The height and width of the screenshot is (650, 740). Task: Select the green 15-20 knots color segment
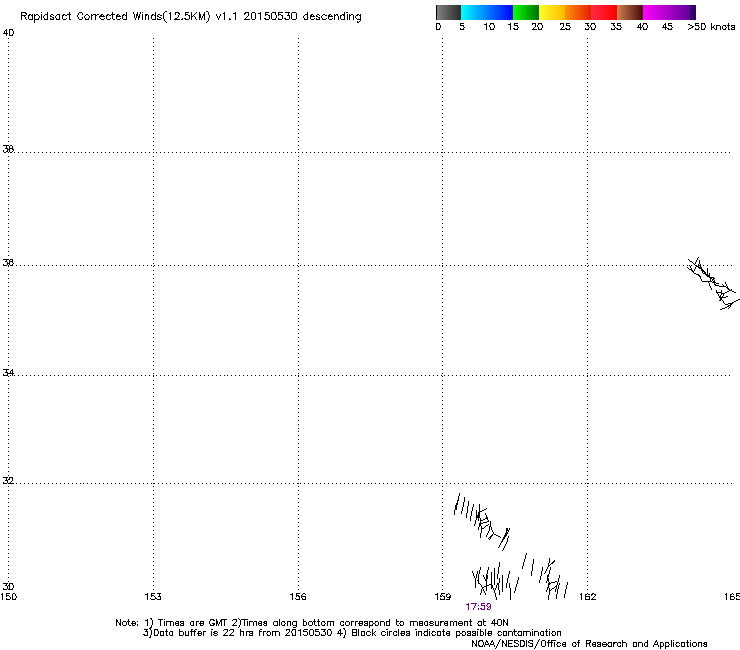pyautogui.click(x=526, y=12)
